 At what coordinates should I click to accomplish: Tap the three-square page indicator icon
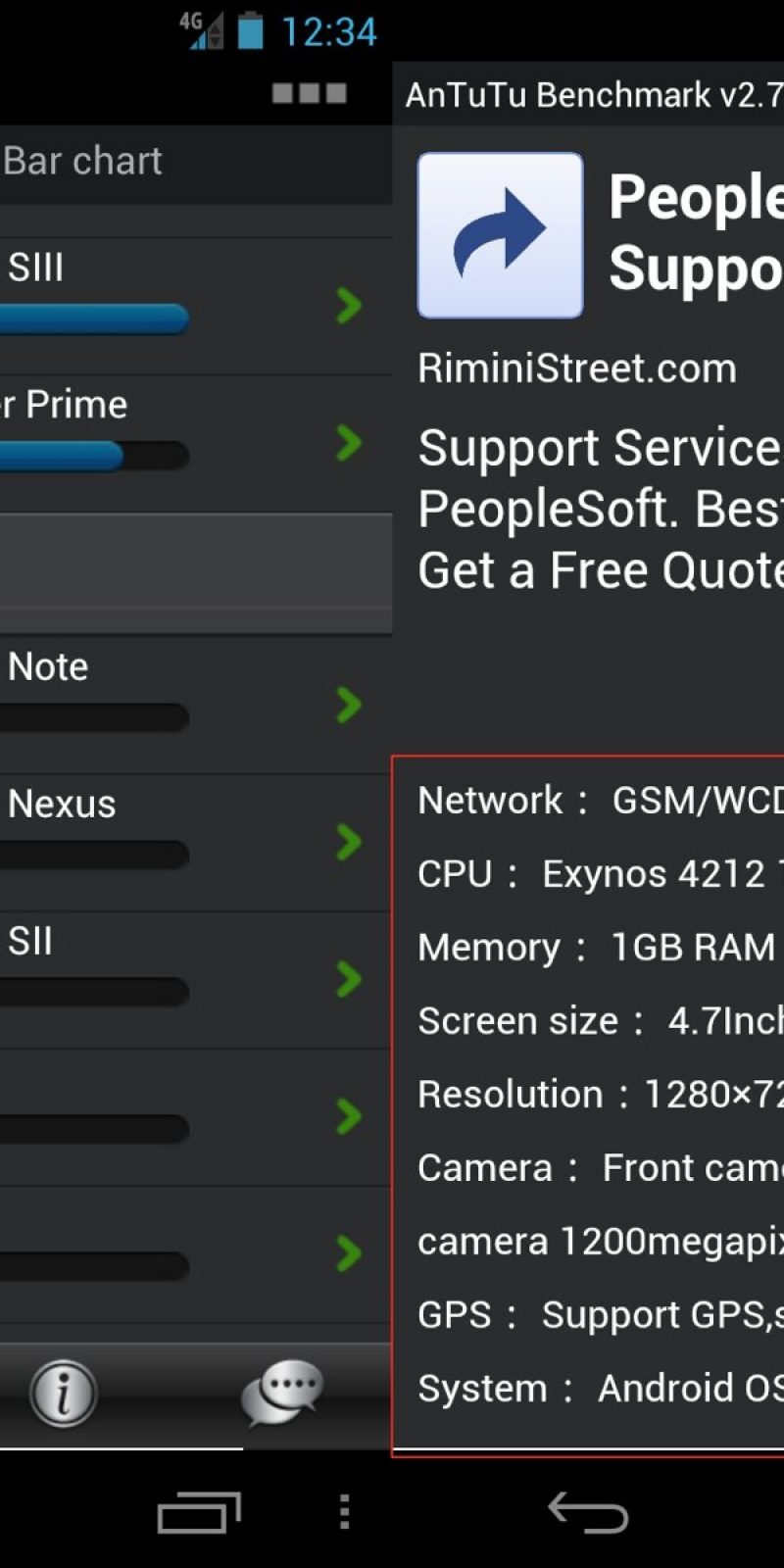click(x=309, y=94)
